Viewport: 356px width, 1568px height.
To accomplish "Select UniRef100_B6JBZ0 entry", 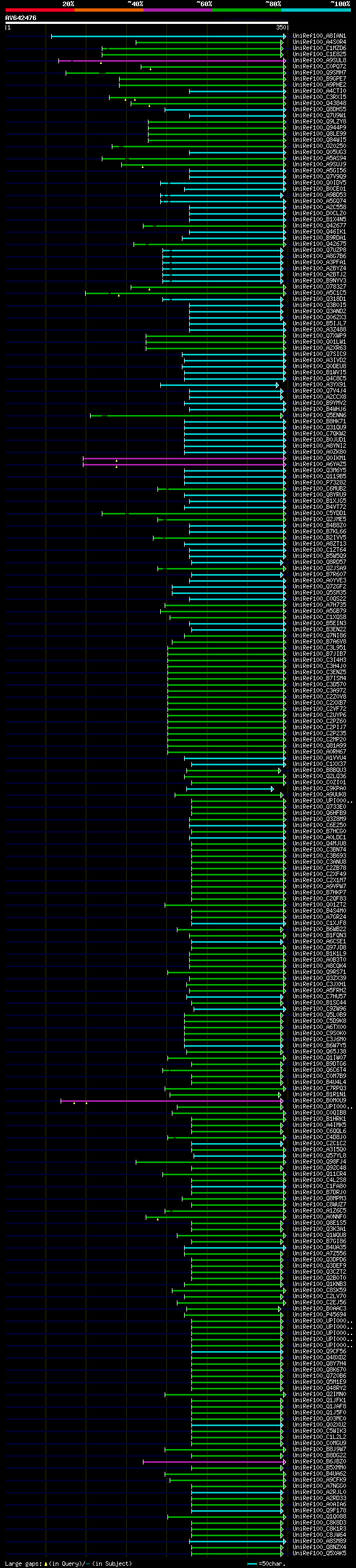I will [319, 1461].
